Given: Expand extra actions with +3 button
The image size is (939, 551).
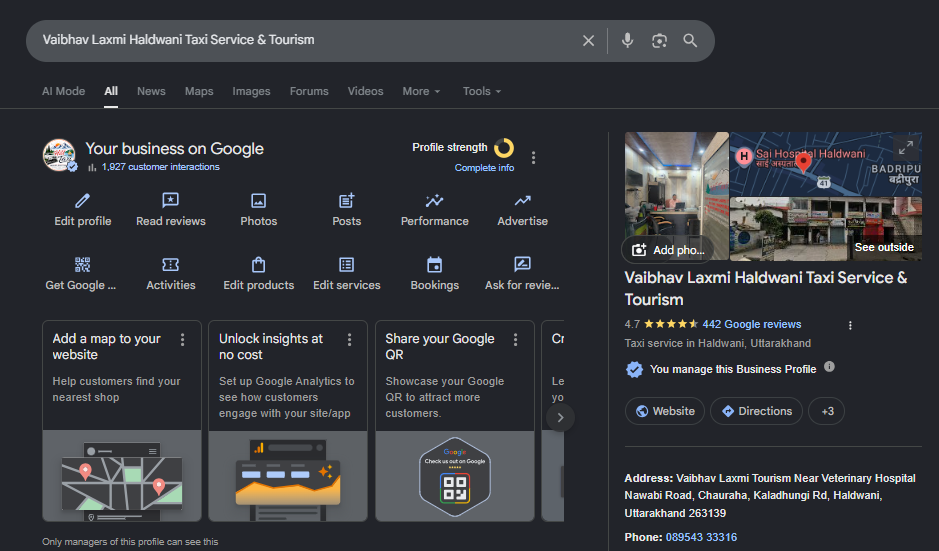Looking at the screenshot, I should coord(827,411).
